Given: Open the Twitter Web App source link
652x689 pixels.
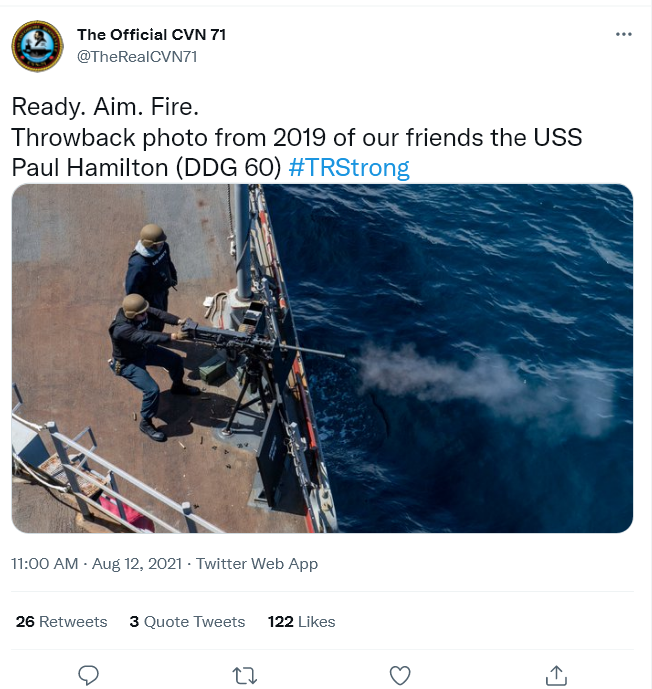Looking at the screenshot, I should [x=257, y=563].
